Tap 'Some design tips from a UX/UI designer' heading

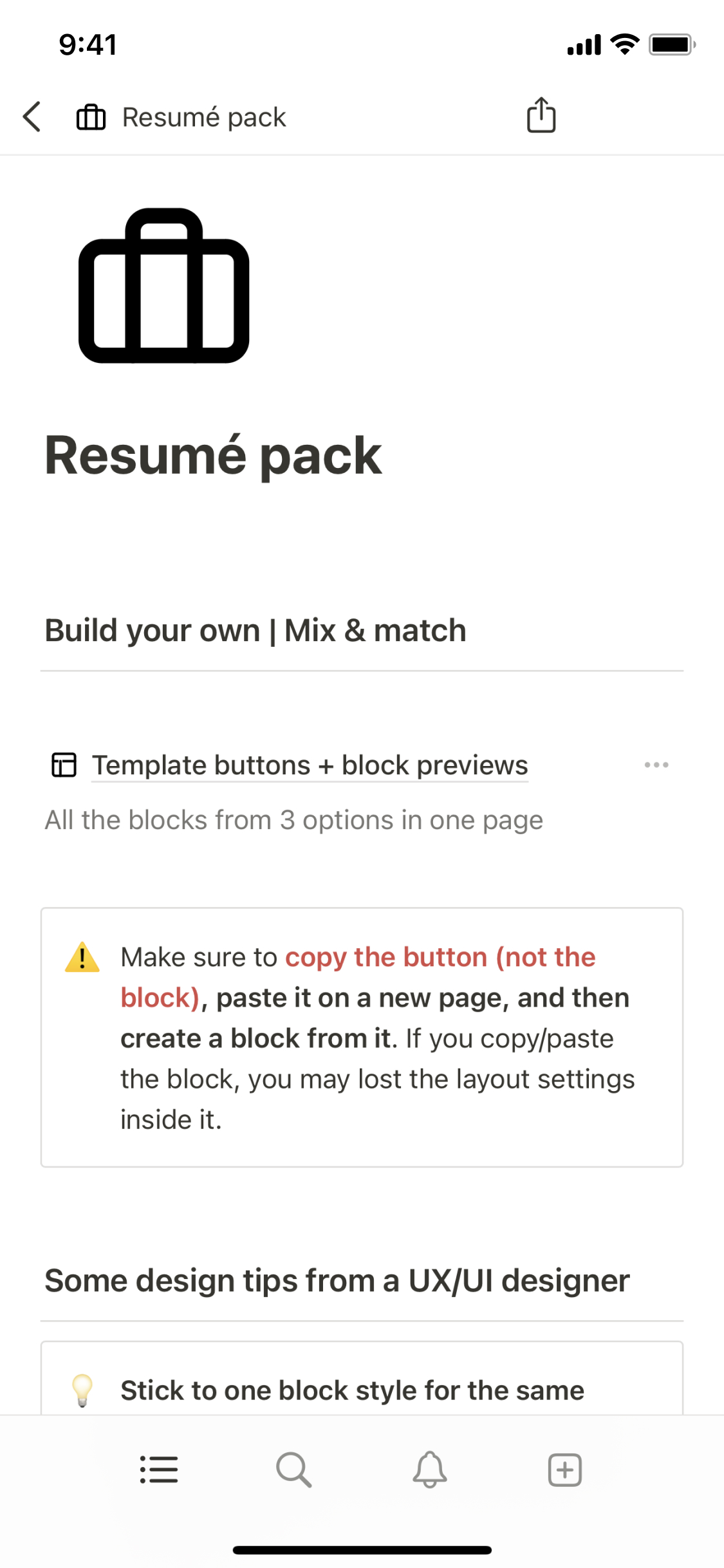pyautogui.click(x=337, y=1280)
